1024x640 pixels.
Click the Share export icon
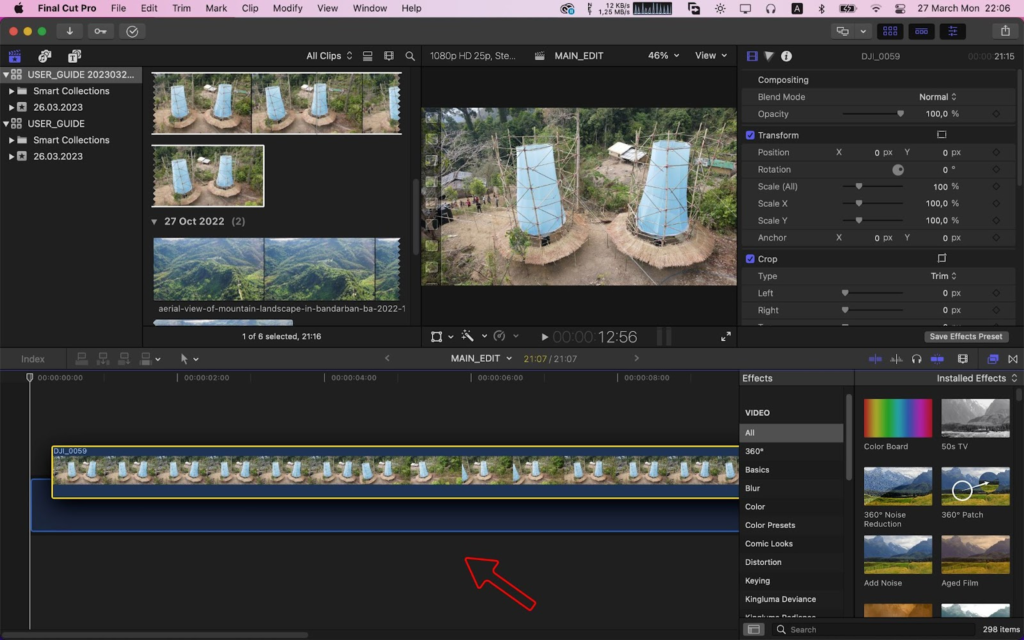point(1005,31)
